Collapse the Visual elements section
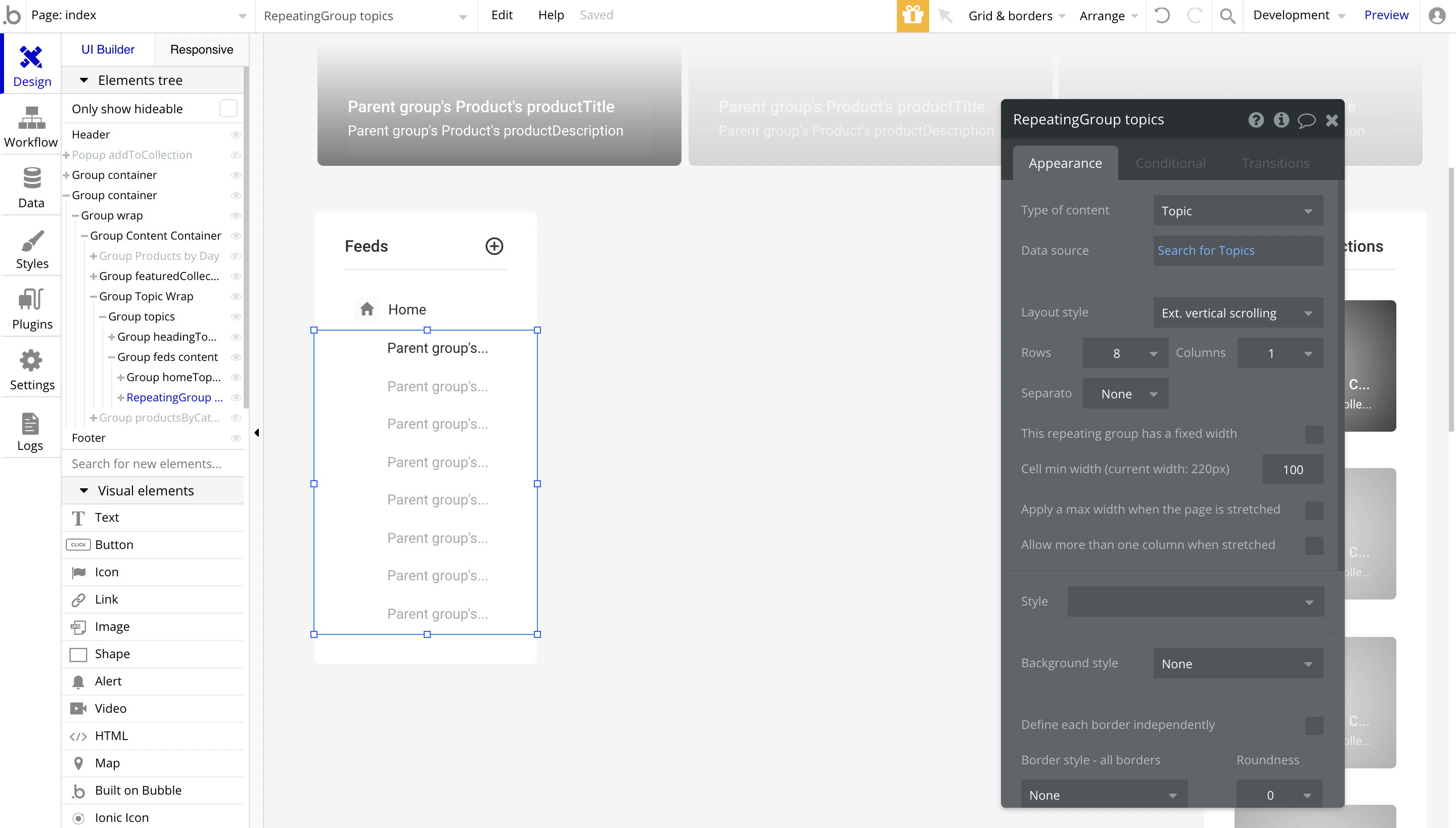1456x828 pixels. coord(84,490)
